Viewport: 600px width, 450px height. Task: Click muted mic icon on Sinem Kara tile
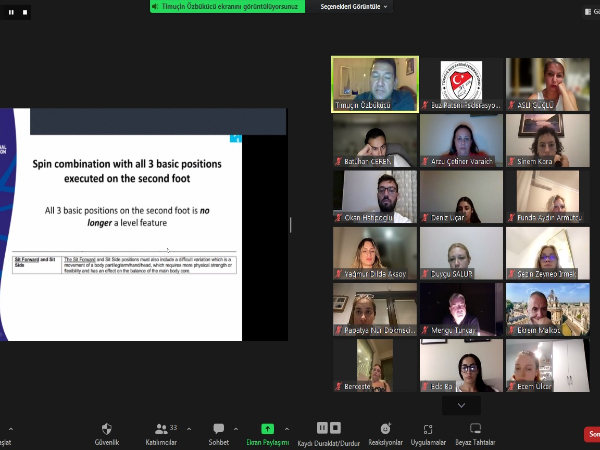[511, 161]
